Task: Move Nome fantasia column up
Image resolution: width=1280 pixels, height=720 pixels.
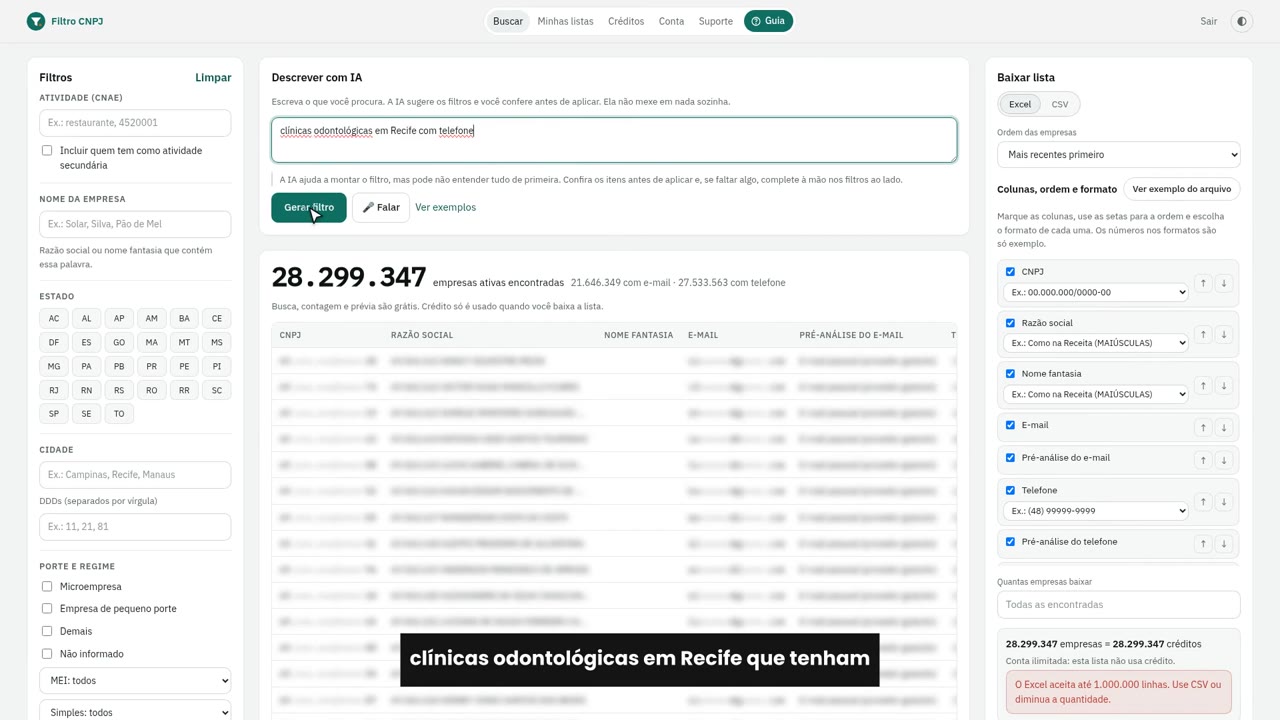Action: (1203, 386)
